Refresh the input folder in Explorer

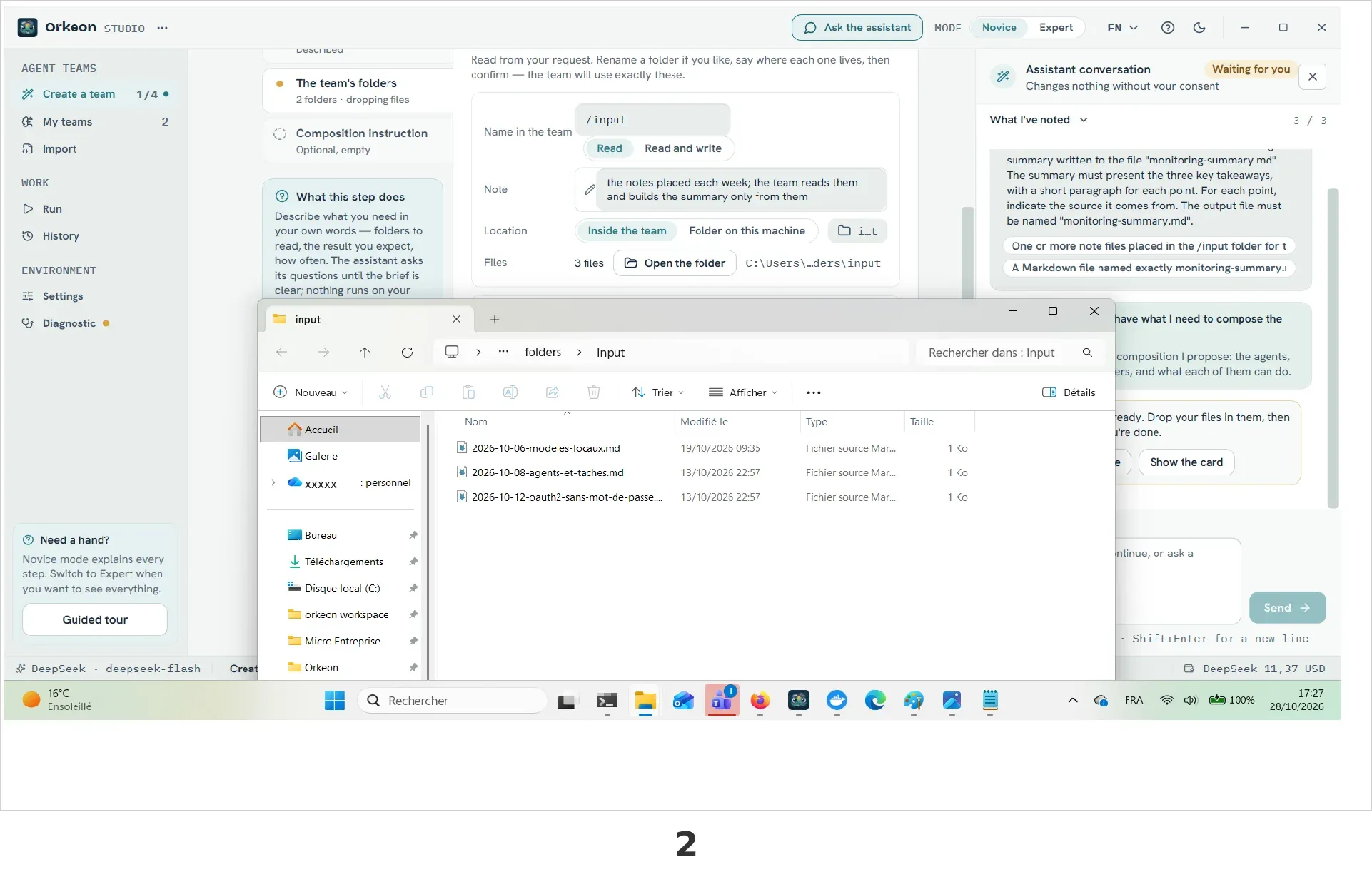tap(407, 353)
